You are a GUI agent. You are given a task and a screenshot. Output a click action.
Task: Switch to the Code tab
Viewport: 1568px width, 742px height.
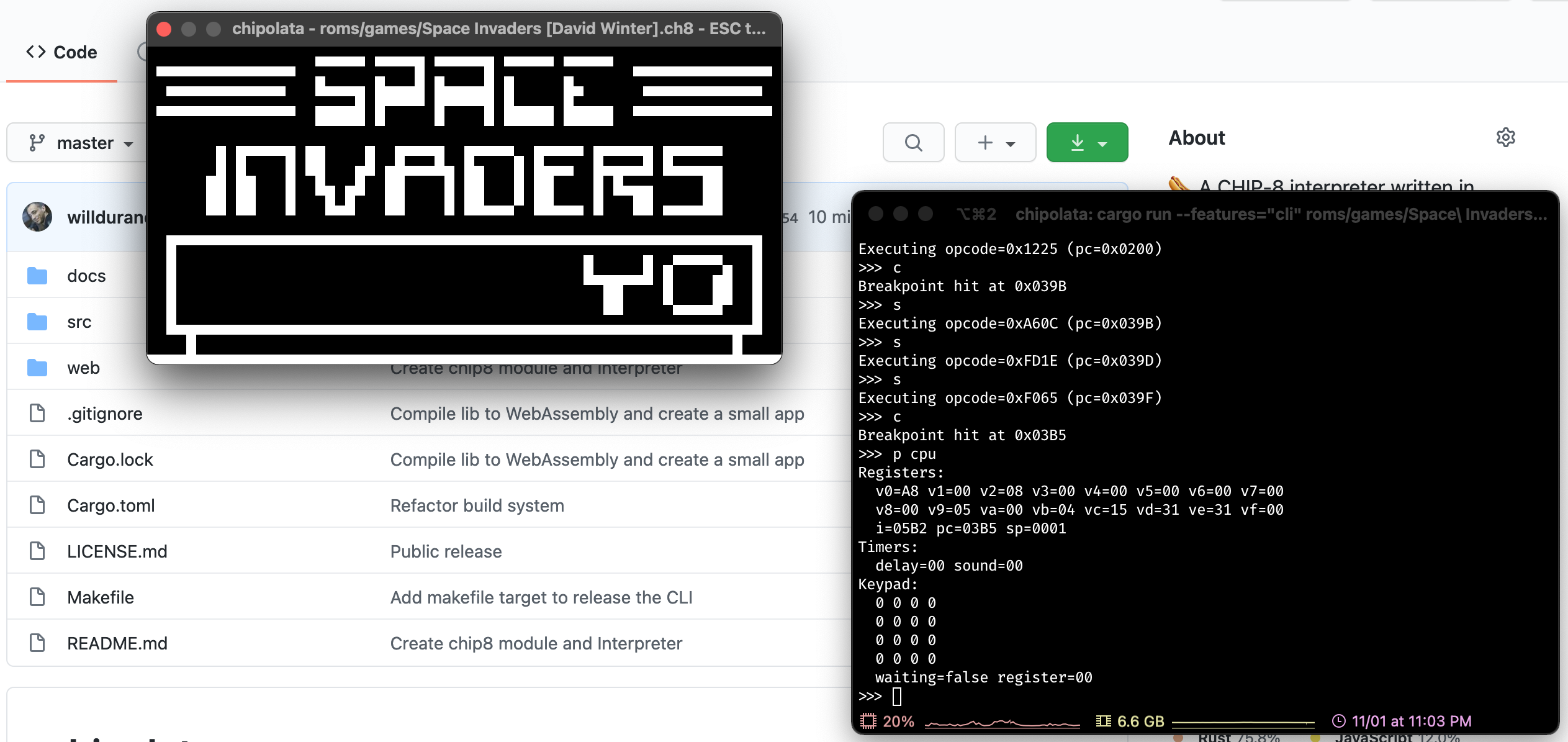61,52
